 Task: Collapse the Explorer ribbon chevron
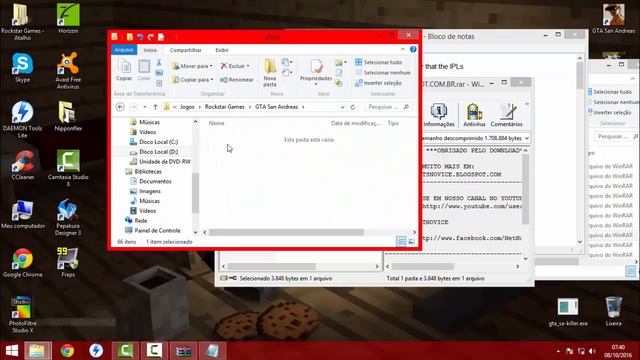click(403, 49)
